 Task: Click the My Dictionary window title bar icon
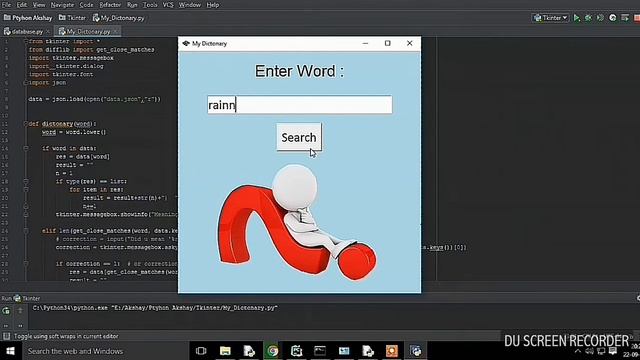click(x=186, y=43)
